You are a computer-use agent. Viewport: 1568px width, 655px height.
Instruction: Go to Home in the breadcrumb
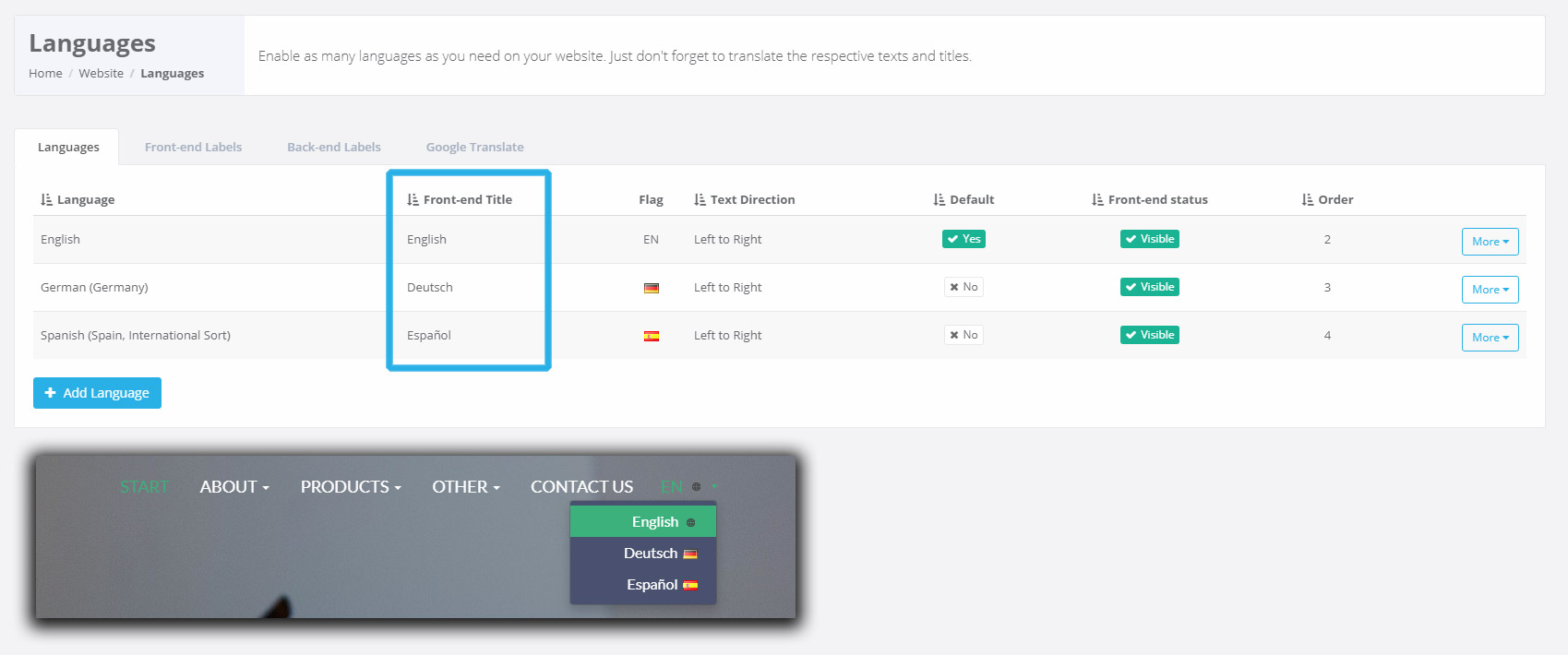click(45, 74)
